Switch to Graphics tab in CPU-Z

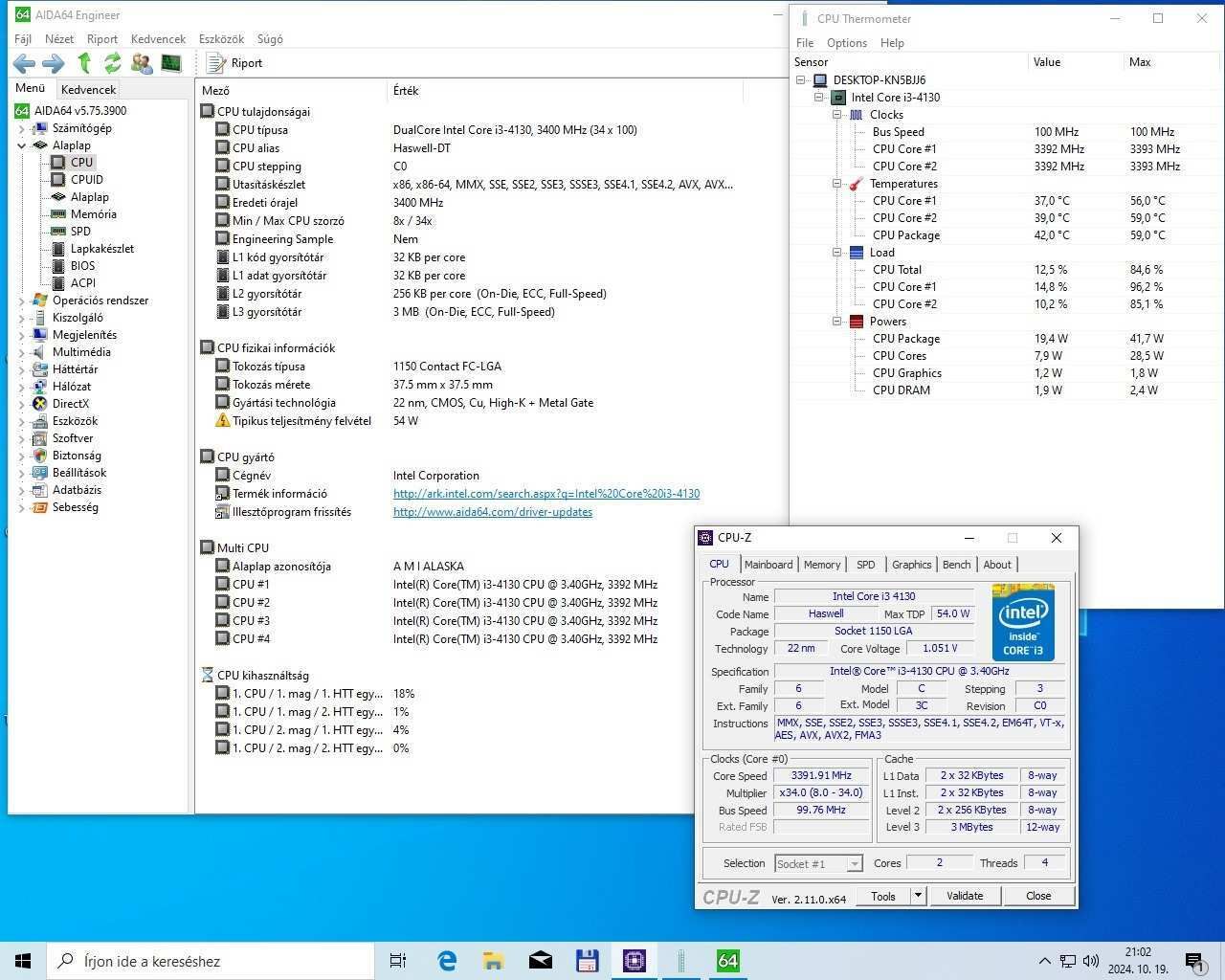(911, 565)
